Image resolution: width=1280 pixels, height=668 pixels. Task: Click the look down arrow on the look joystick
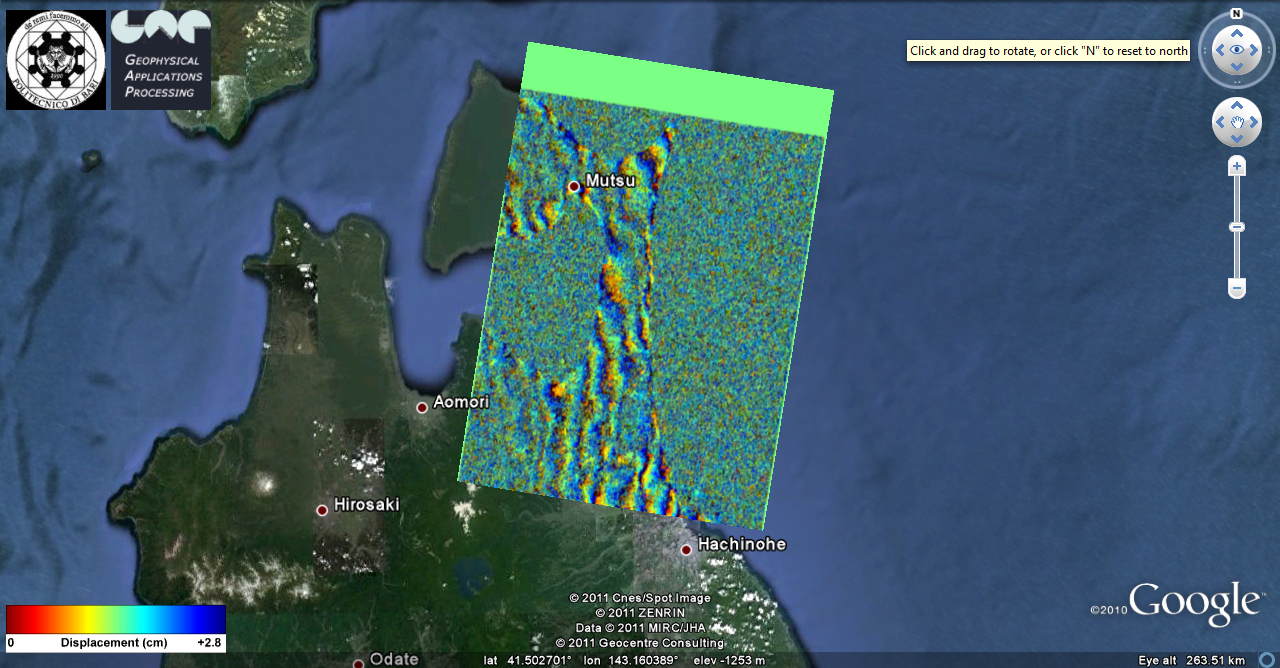tap(1237, 67)
